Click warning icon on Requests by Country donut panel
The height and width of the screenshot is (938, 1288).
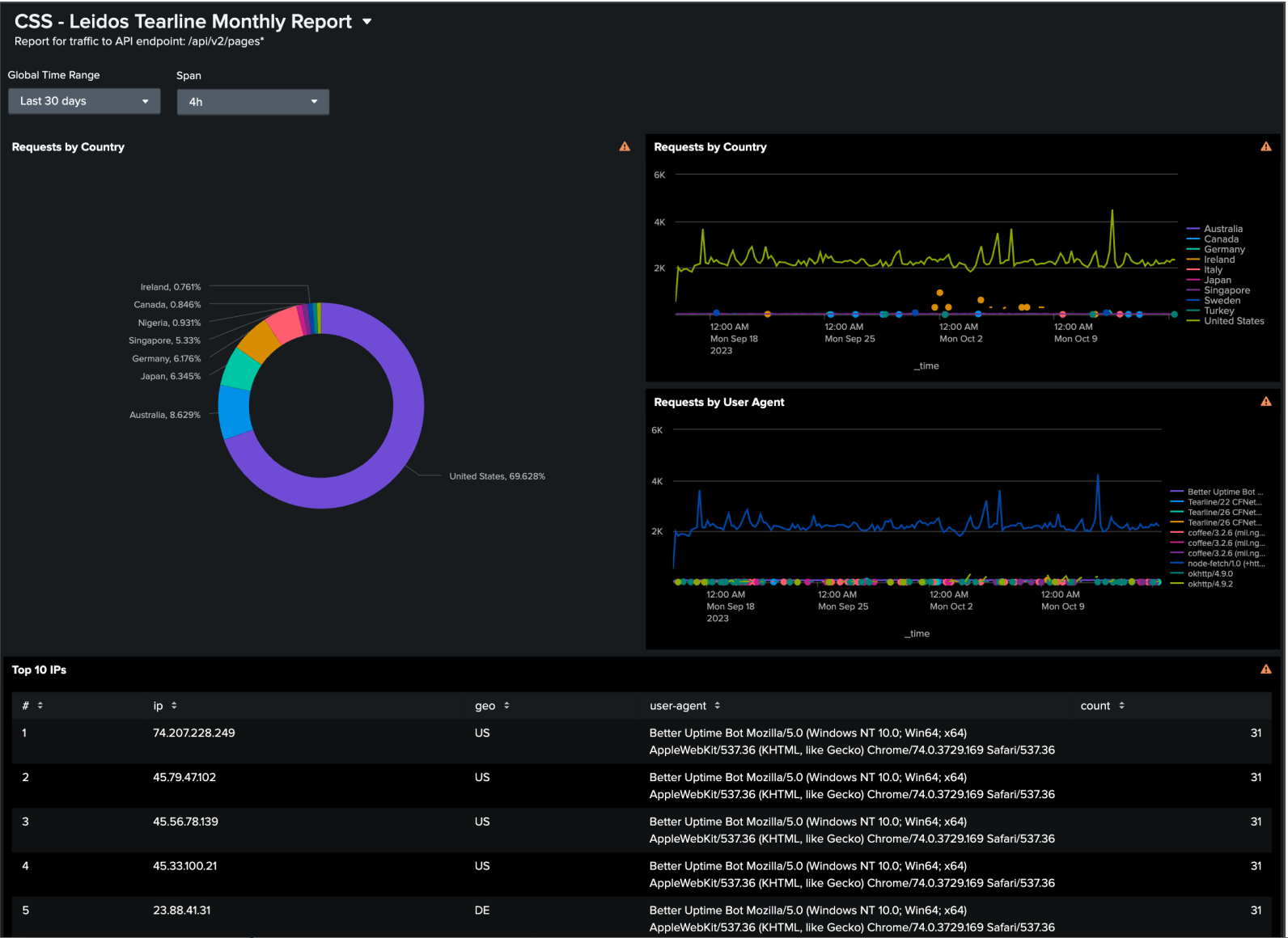click(624, 146)
